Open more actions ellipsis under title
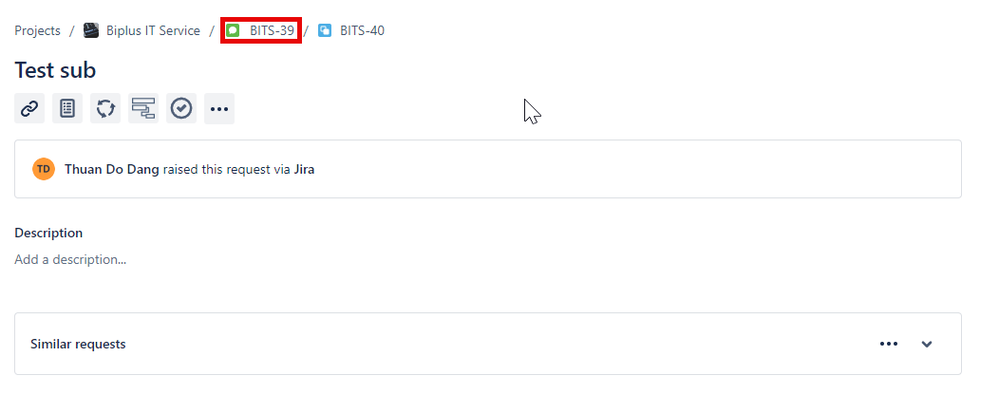 click(x=219, y=108)
